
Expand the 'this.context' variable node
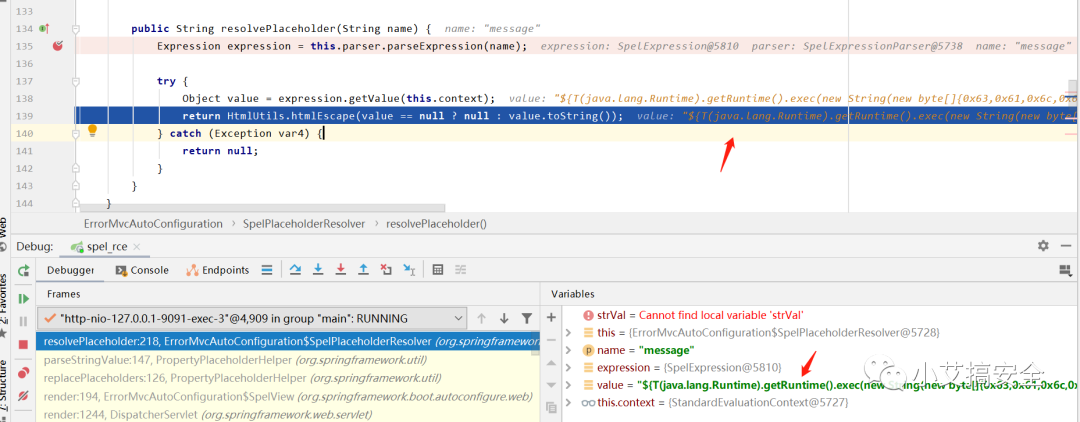pyautogui.click(x=568, y=402)
